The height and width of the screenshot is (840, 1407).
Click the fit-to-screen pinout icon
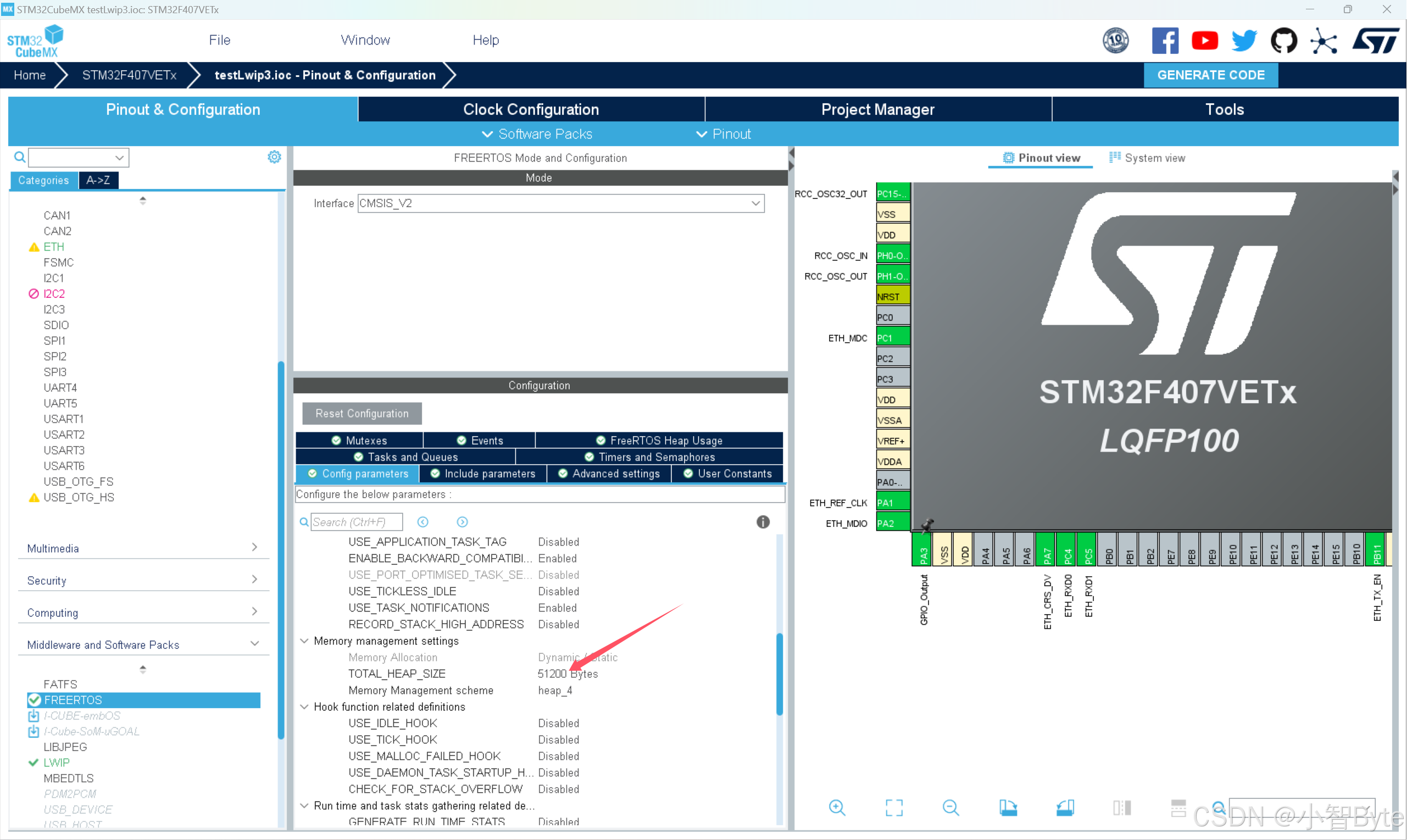(x=894, y=808)
